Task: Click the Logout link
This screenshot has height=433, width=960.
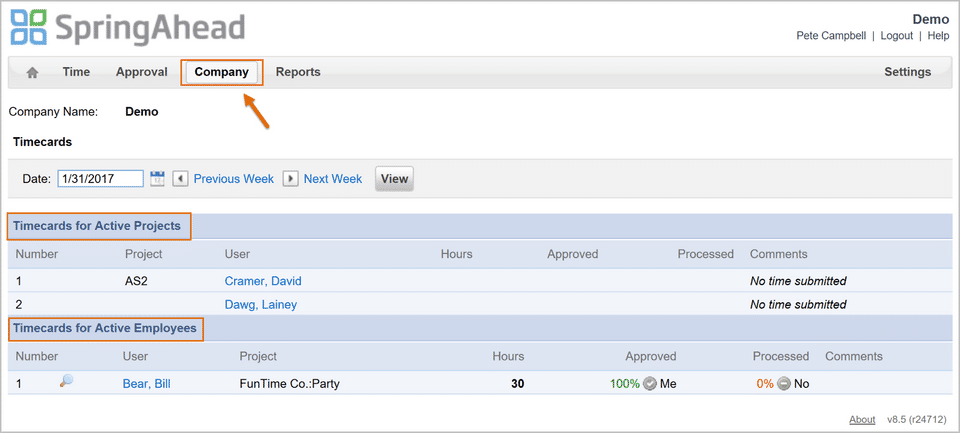Action: pyautogui.click(x=896, y=36)
